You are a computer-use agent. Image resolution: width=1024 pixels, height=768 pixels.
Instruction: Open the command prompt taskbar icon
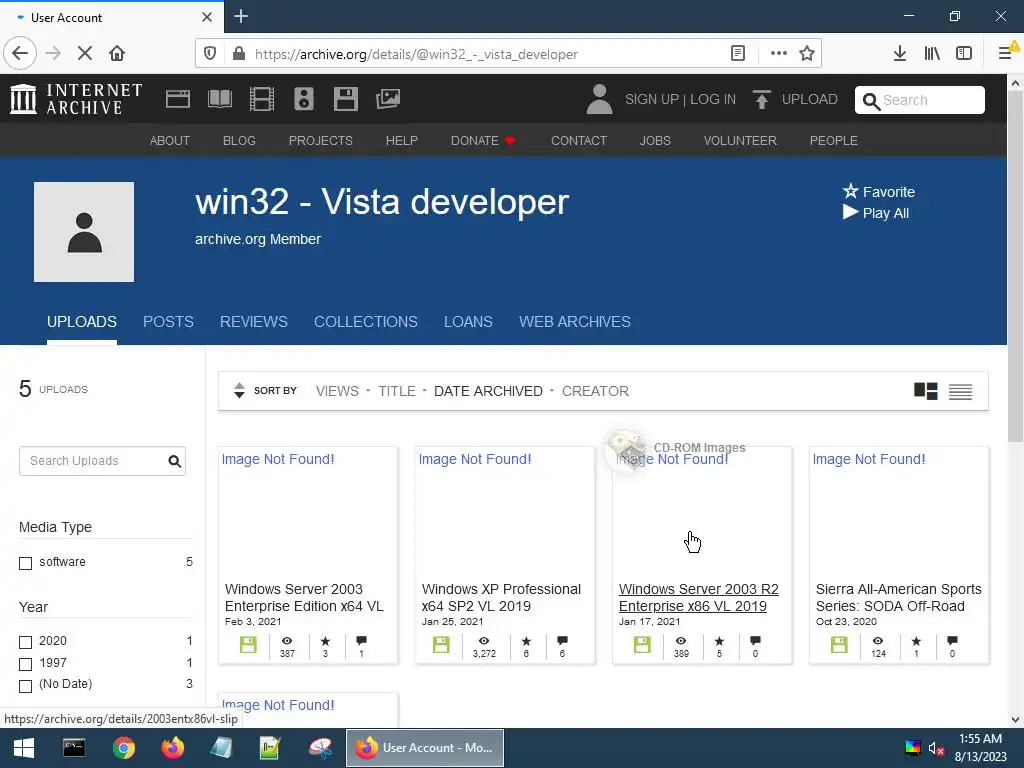(74, 748)
